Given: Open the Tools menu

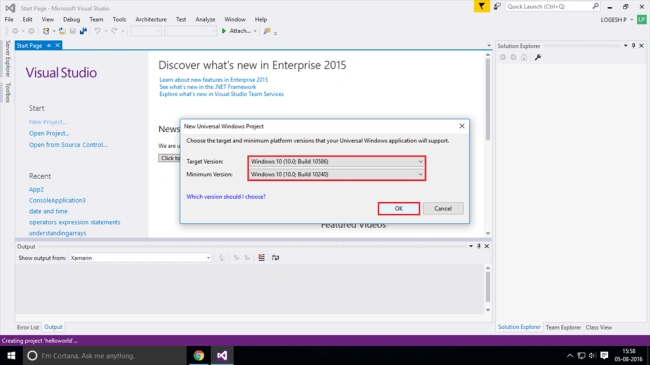Looking at the screenshot, I should [x=119, y=19].
